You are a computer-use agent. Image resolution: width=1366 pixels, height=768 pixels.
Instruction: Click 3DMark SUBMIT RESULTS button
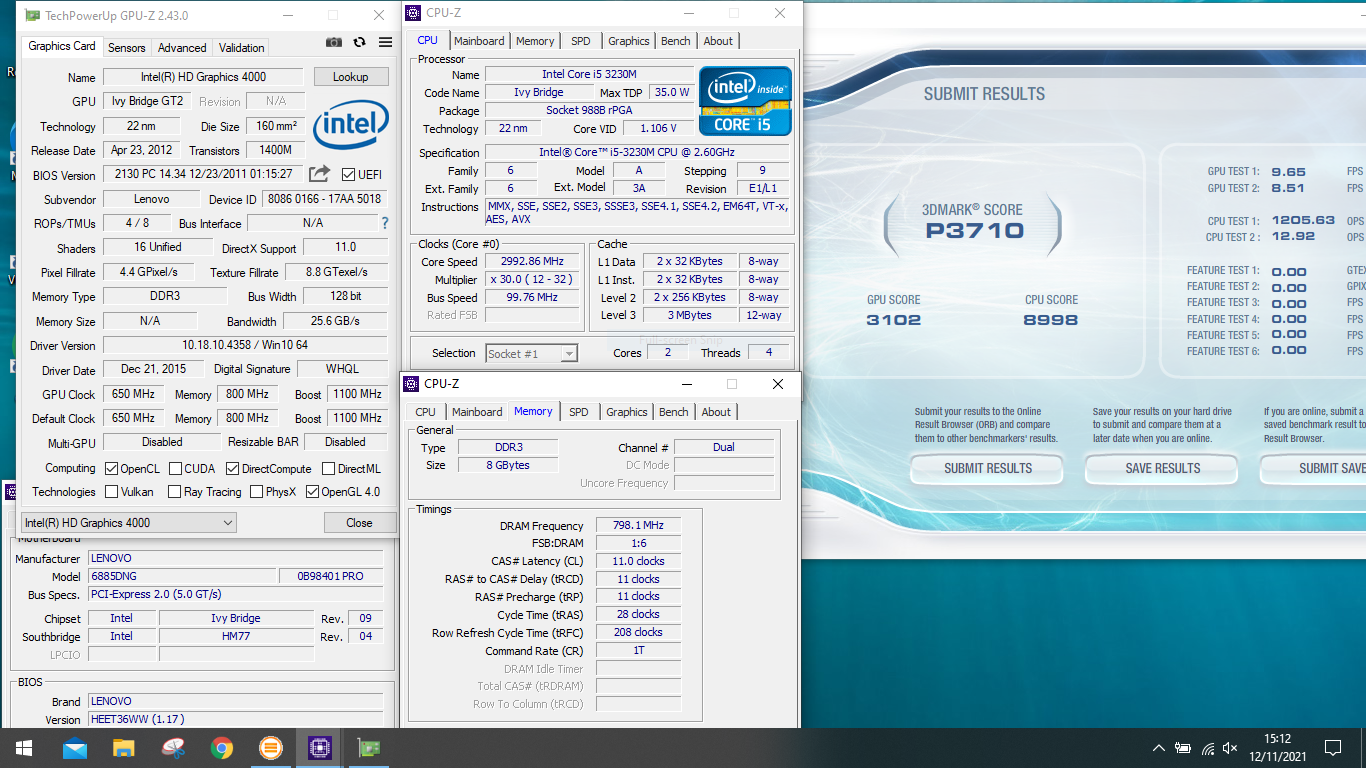[988, 469]
